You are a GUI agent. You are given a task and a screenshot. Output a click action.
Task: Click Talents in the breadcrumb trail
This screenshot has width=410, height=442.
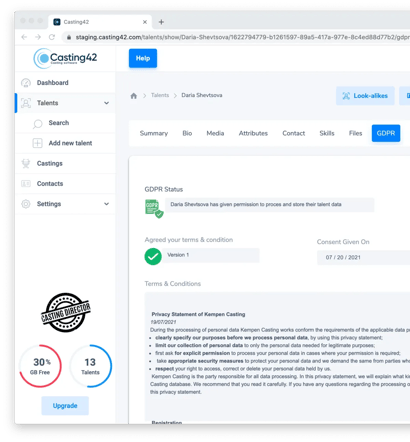(160, 95)
